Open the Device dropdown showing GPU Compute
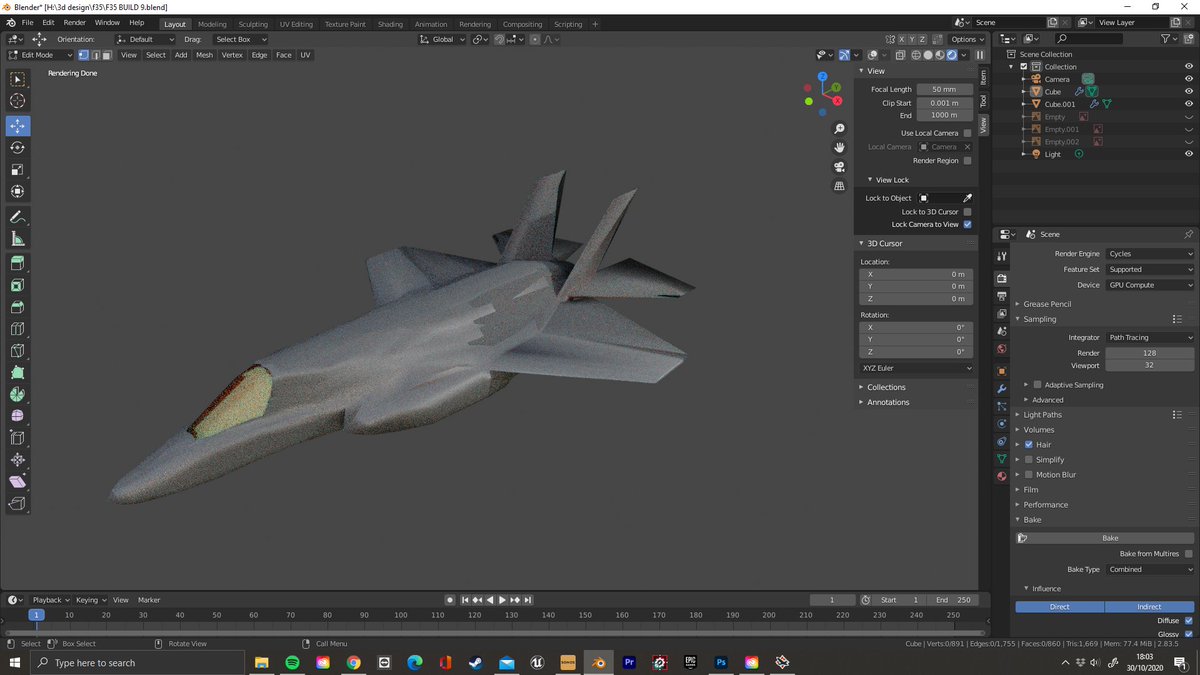This screenshot has width=1200, height=675. (x=1150, y=285)
